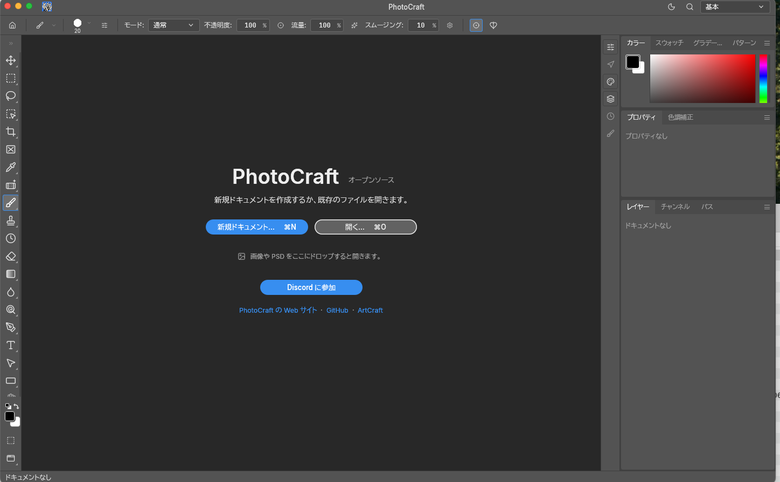780x482 pixels.
Task: Click the Home icon in options bar
Action: pyautogui.click(x=12, y=25)
